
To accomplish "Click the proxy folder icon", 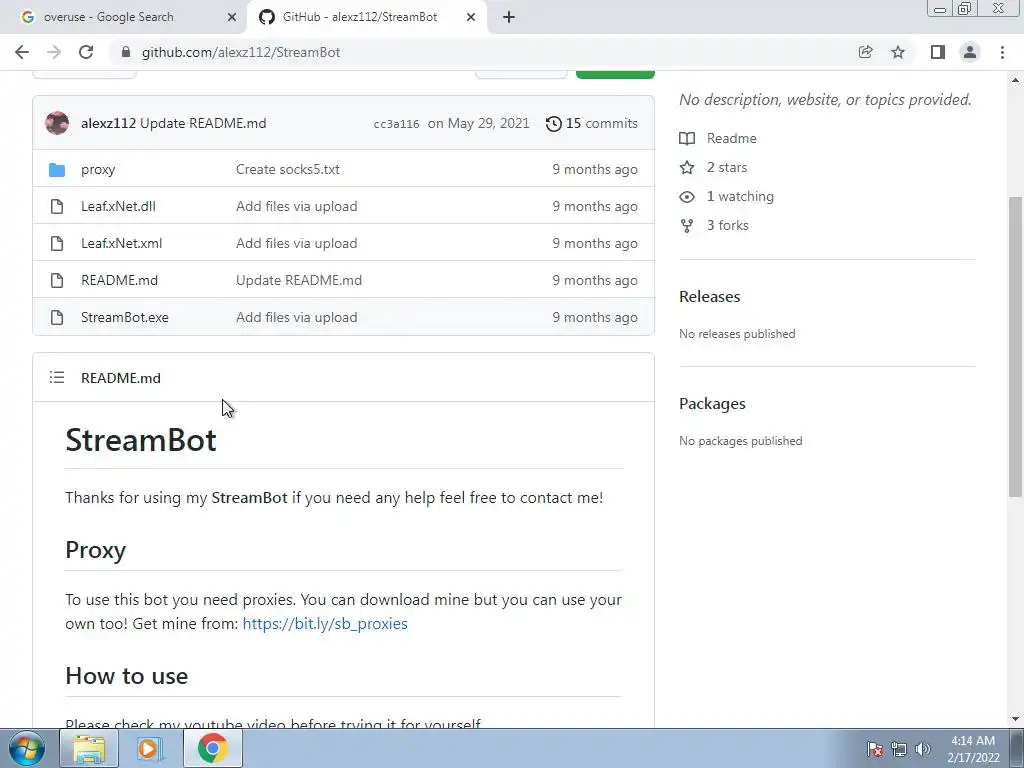I will click(57, 170).
